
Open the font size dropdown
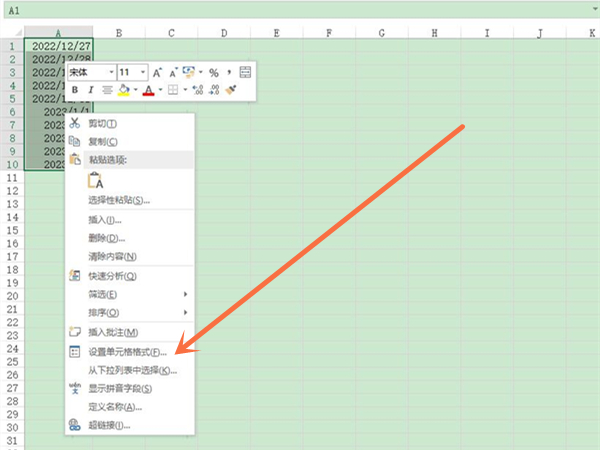(x=143, y=73)
